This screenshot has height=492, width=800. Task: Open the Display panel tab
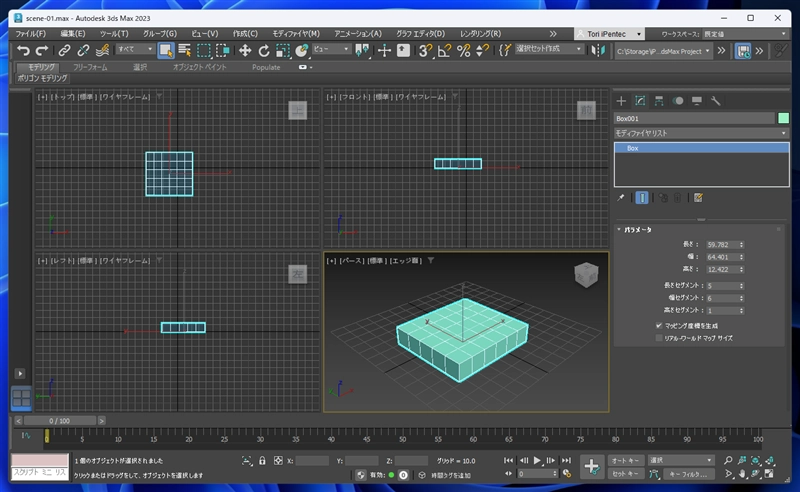click(x=696, y=101)
